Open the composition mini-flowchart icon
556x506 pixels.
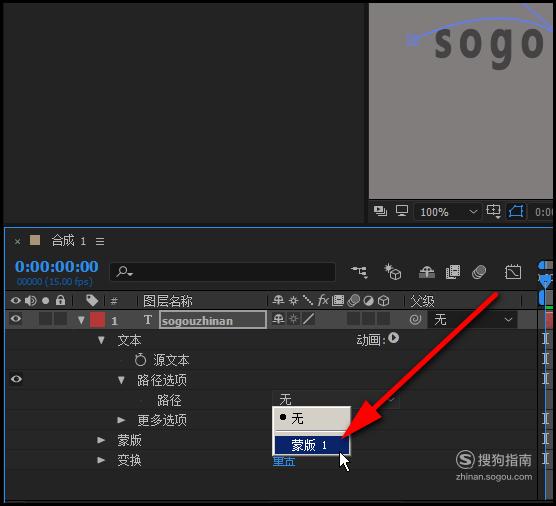tap(360, 272)
